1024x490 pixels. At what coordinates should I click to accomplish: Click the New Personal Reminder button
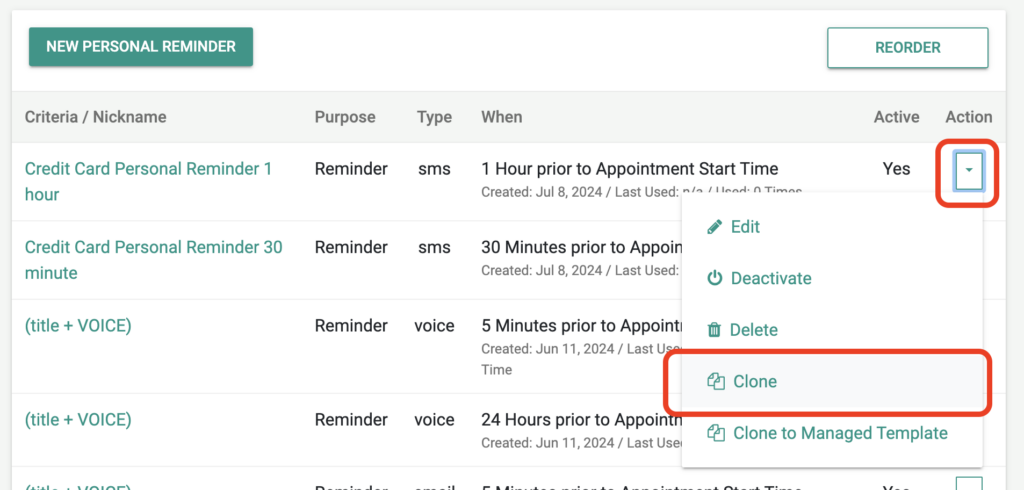click(x=140, y=47)
